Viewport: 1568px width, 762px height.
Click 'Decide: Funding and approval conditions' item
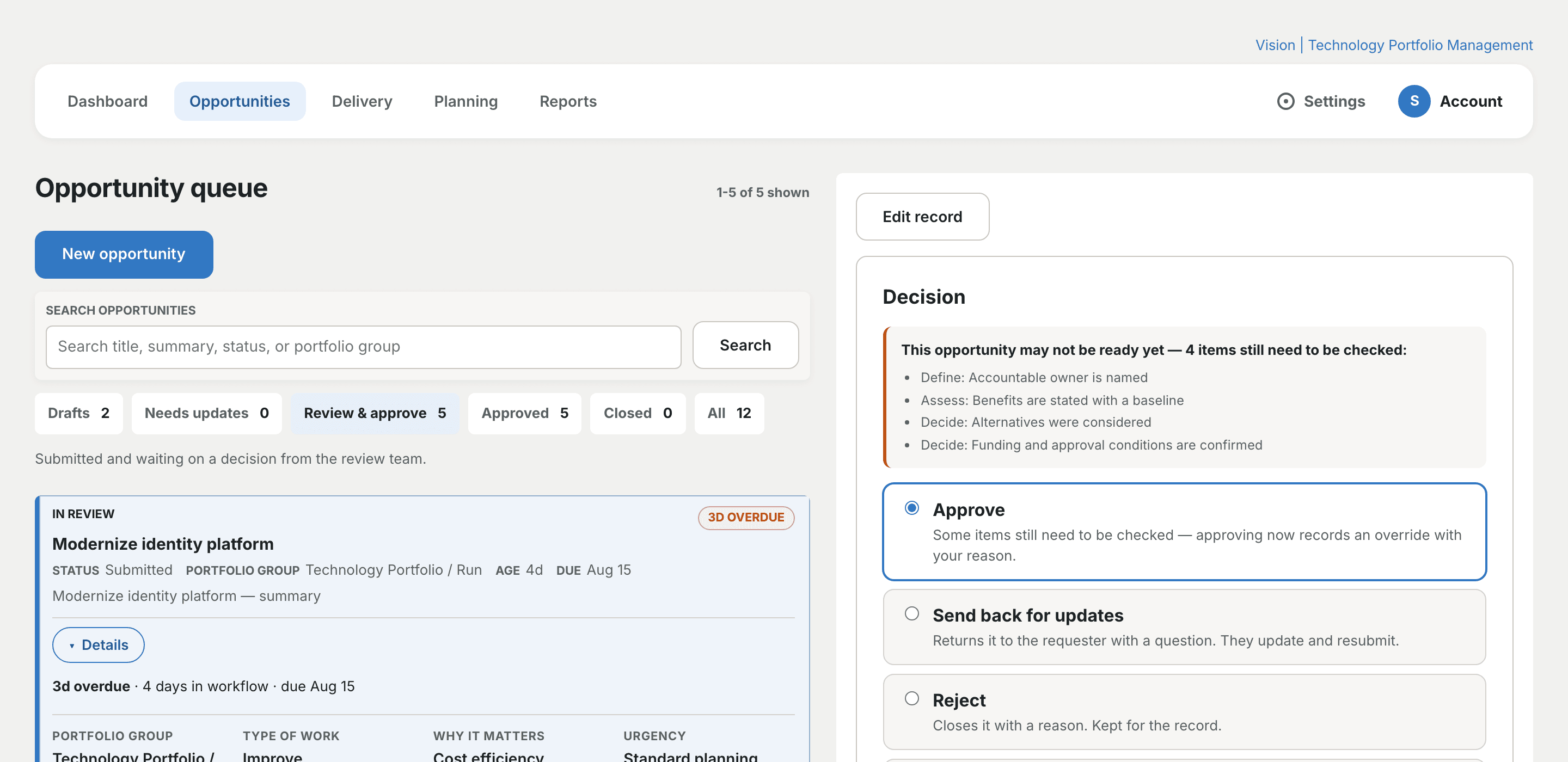point(1091,445)
